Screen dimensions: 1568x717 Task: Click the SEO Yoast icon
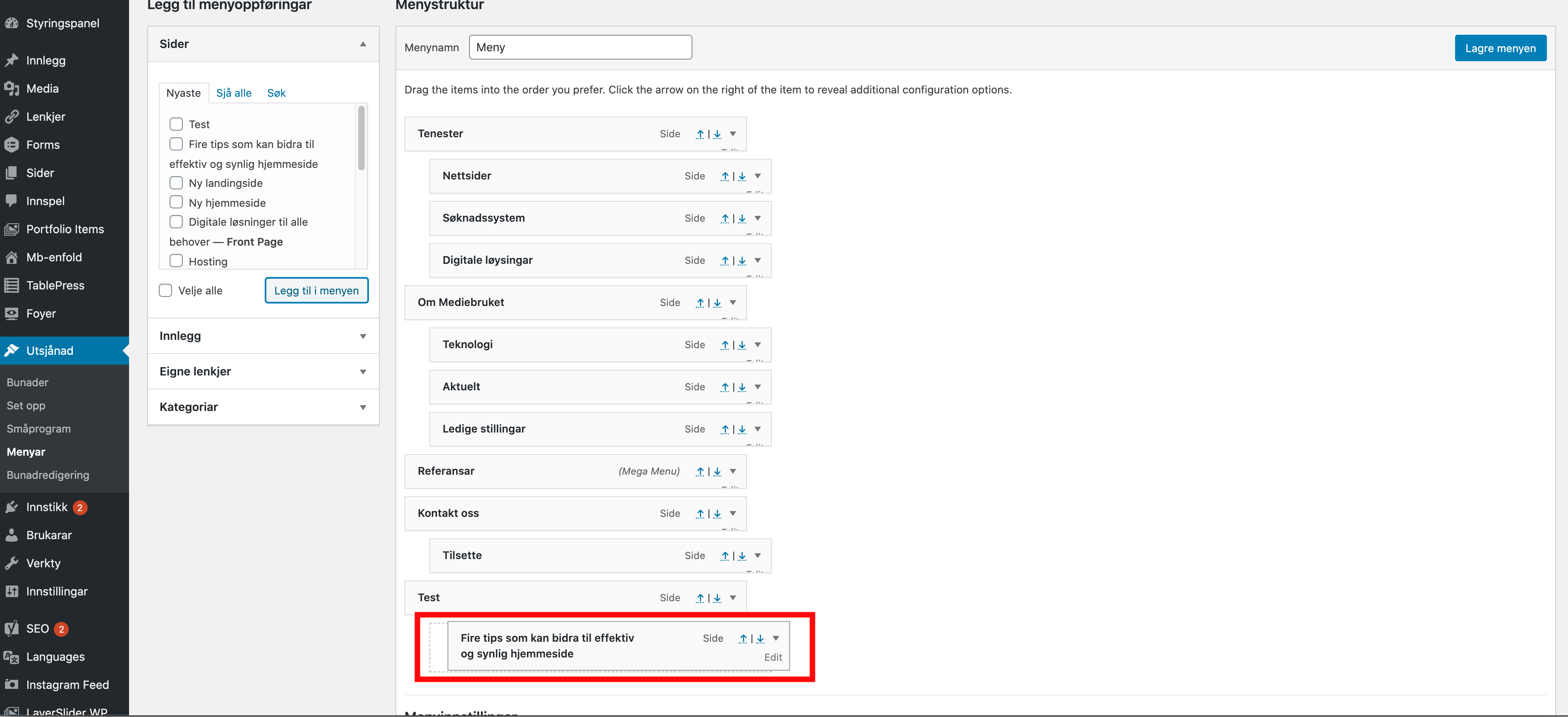pyautogui.click(x=12, y=628)
